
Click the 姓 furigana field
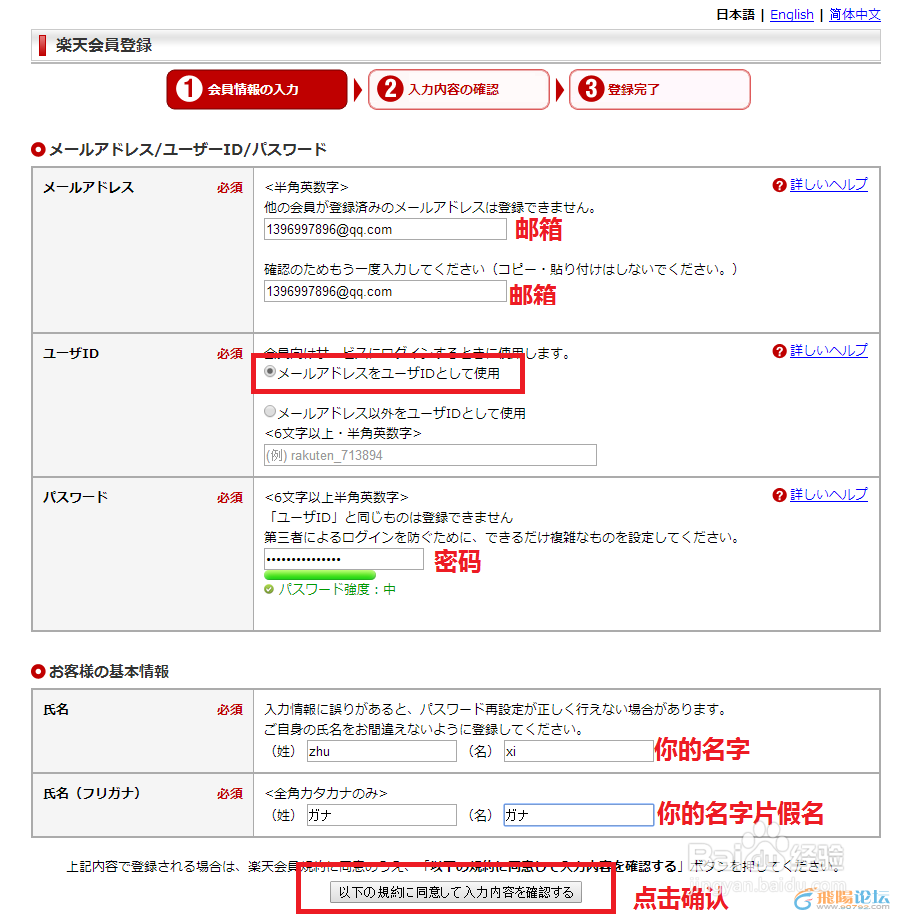pos(382,815)
